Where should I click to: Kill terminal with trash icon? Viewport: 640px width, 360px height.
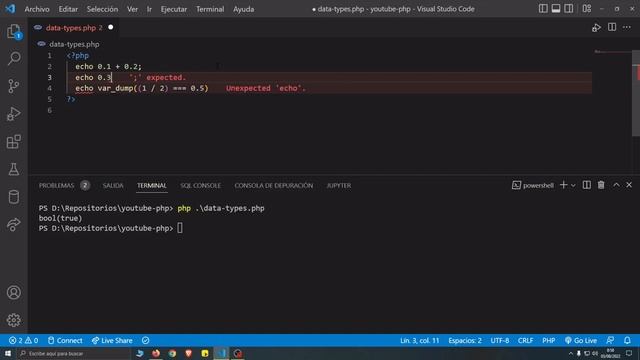tap(601, 185)
